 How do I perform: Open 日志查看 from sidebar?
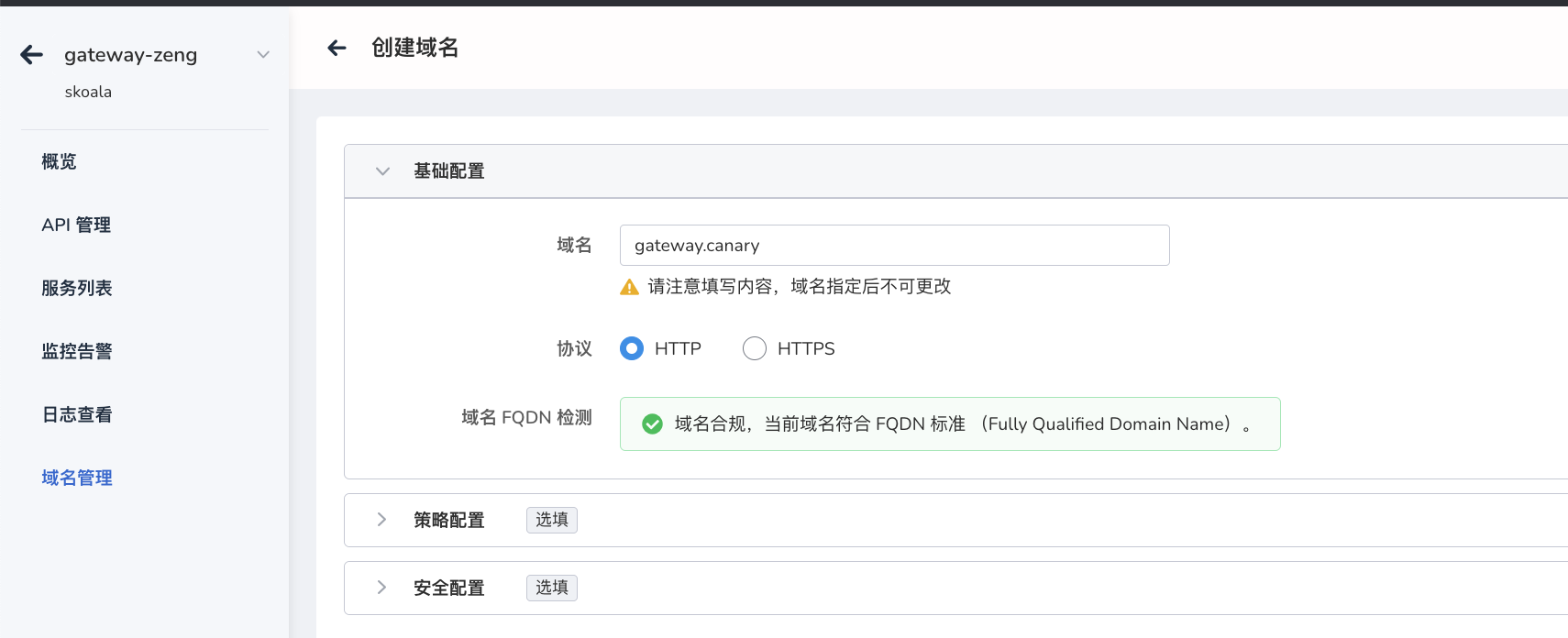tap(77, 414)
